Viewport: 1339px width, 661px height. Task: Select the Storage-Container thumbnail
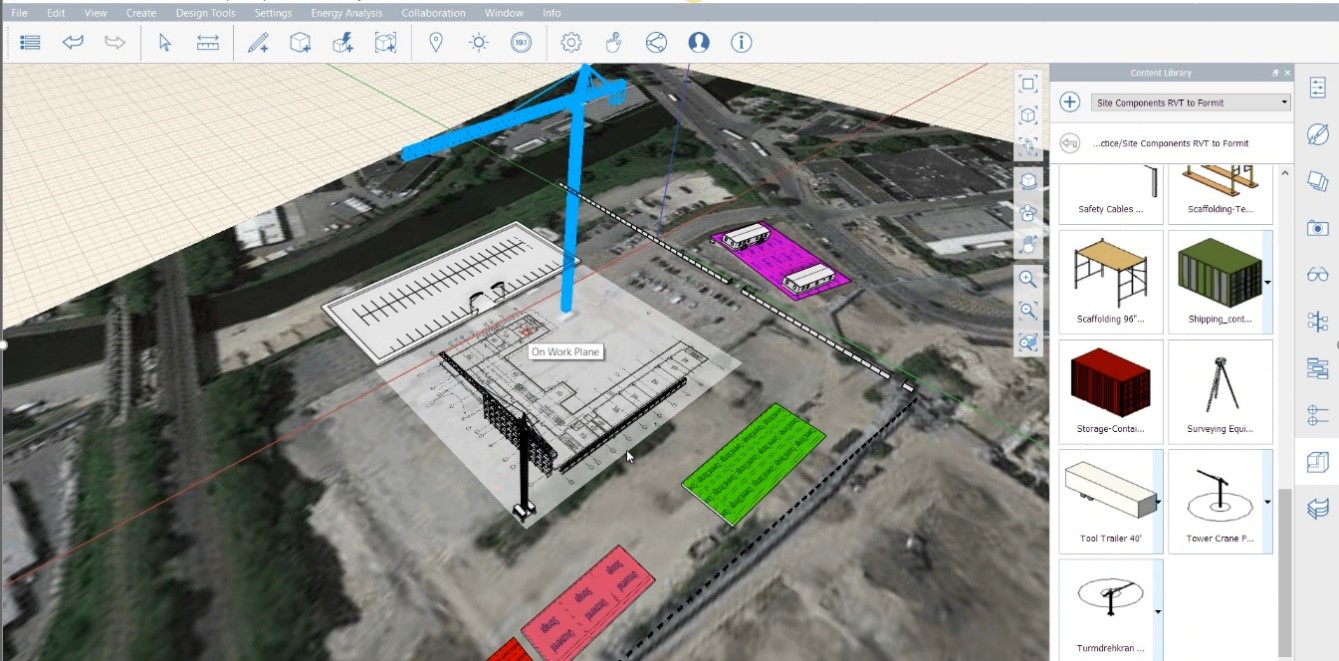tap(1110, 385)
